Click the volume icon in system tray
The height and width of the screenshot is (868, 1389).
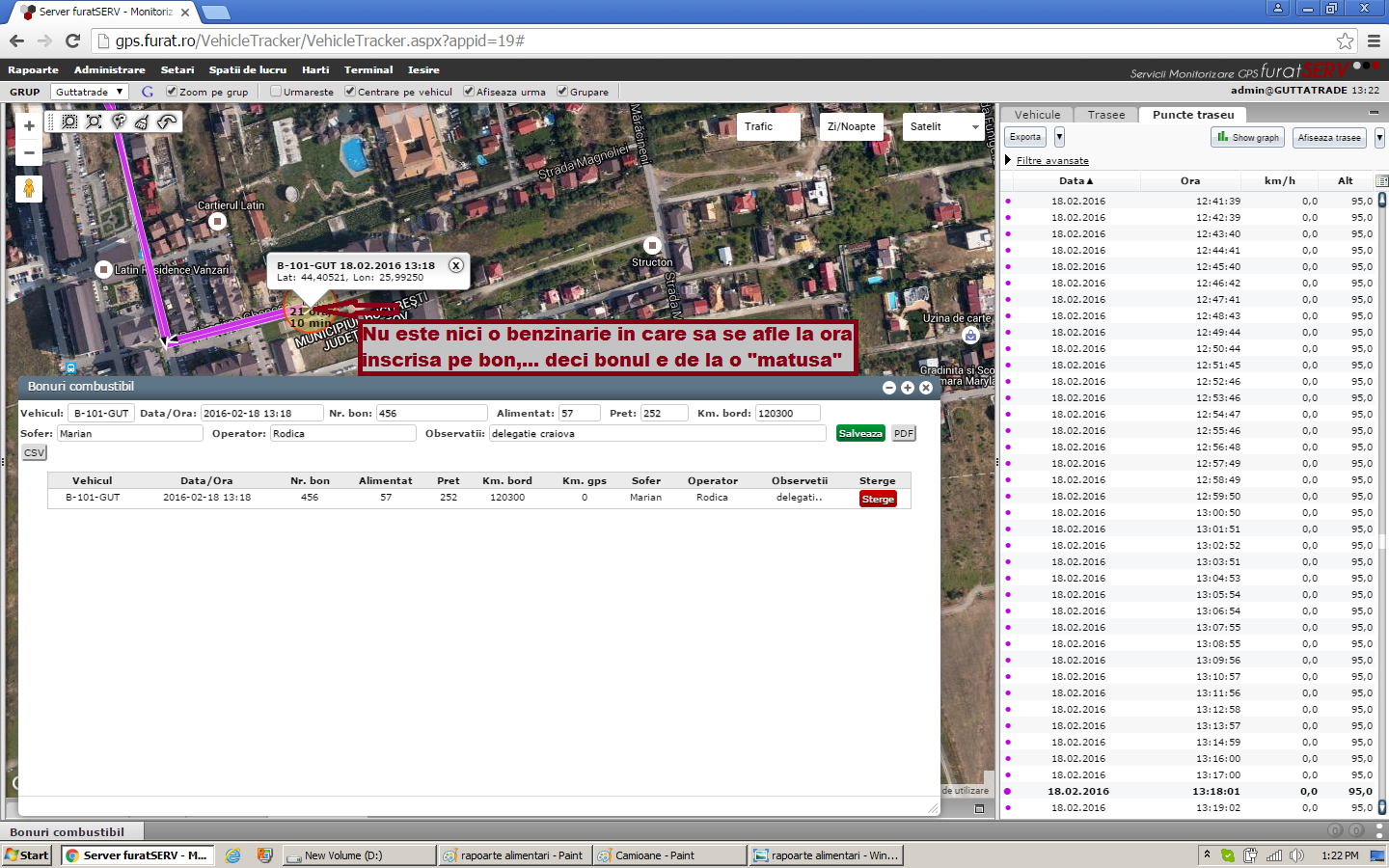1296,855
